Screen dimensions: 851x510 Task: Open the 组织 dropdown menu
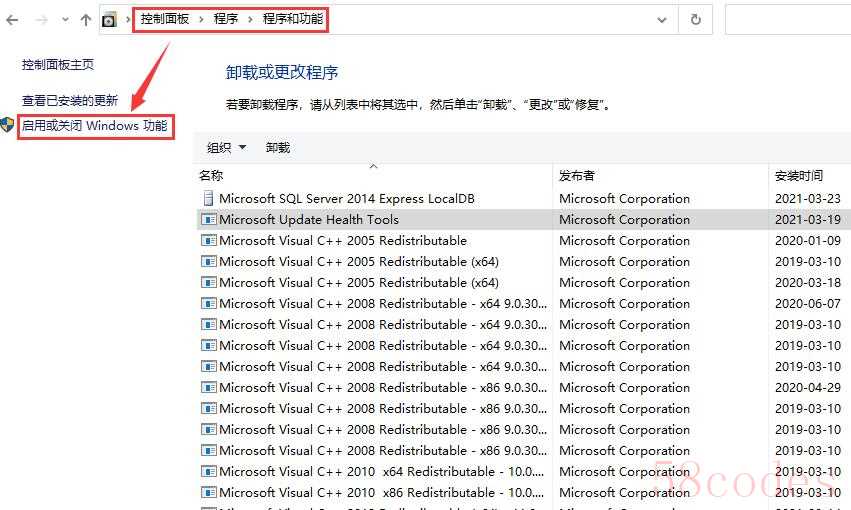tap(226, 148)
